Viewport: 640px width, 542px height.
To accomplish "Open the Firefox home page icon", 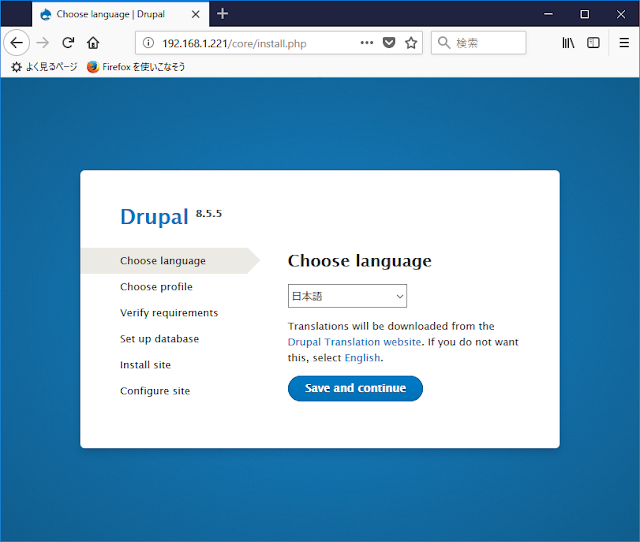I will pos(93,42).
